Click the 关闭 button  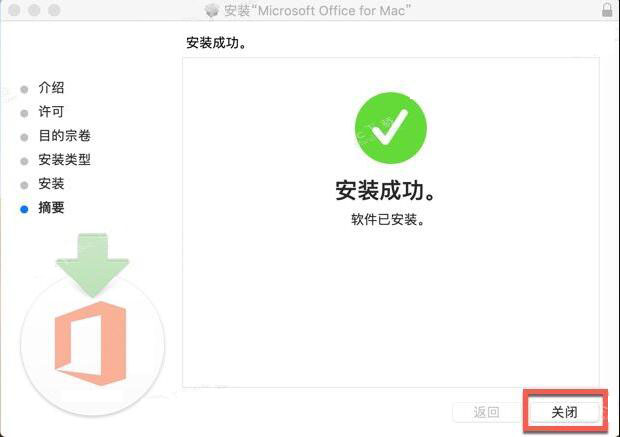[565, 412]
